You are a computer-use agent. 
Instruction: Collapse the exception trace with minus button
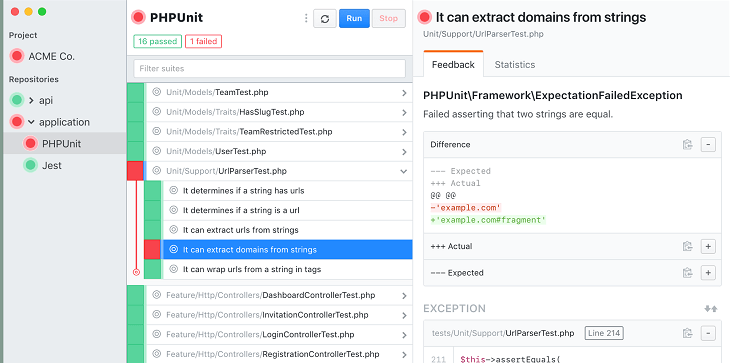pos(708,333)
